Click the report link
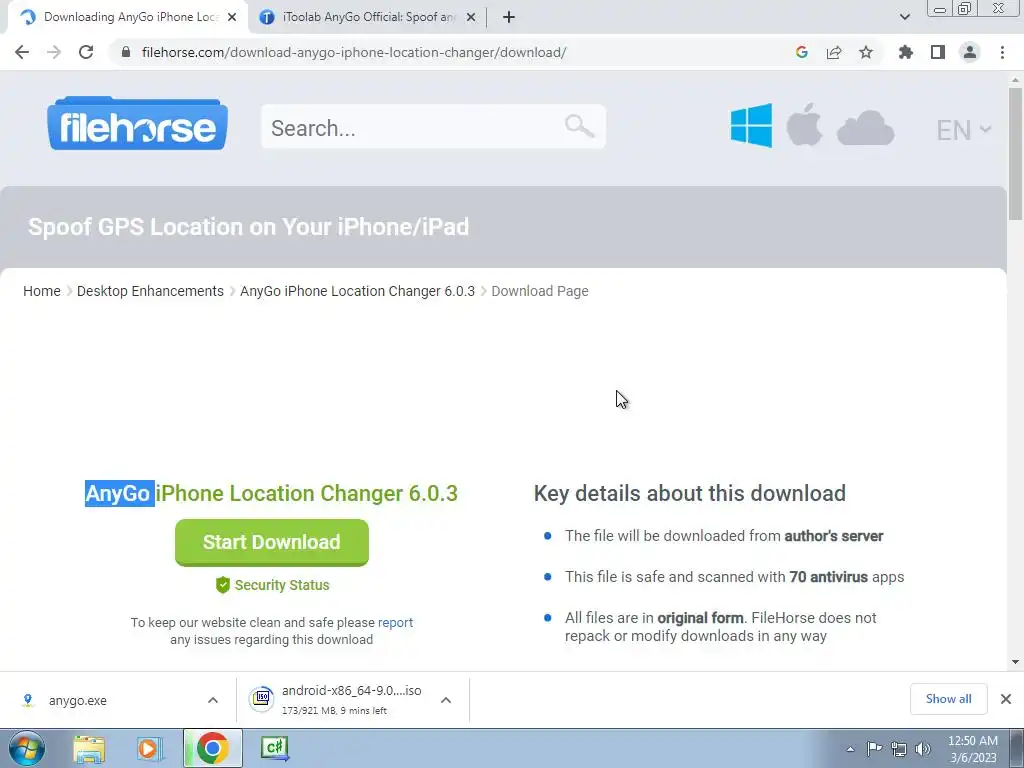This screenshot has height=768, width=1024. pos(395,622)
